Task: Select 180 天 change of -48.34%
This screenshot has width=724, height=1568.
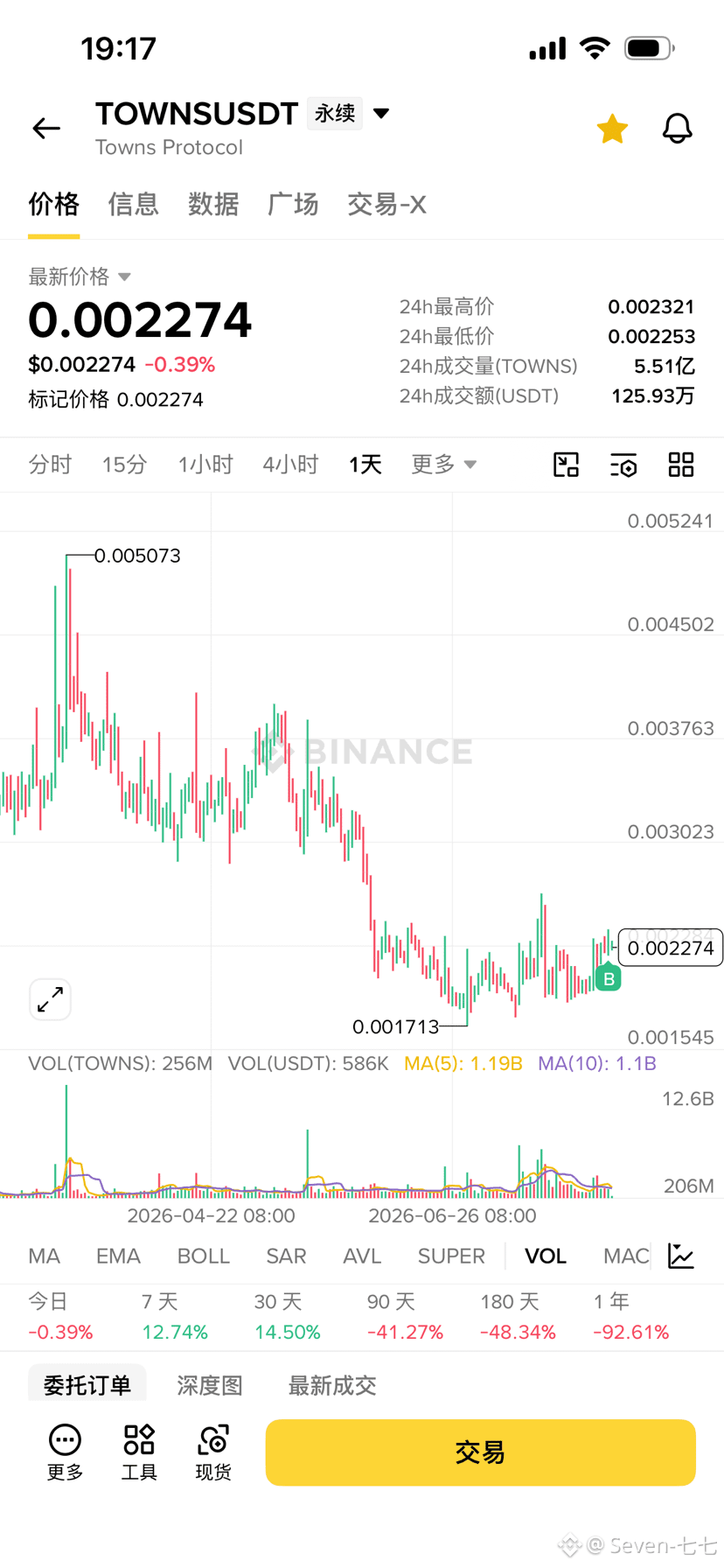Action: point(518,1332)
